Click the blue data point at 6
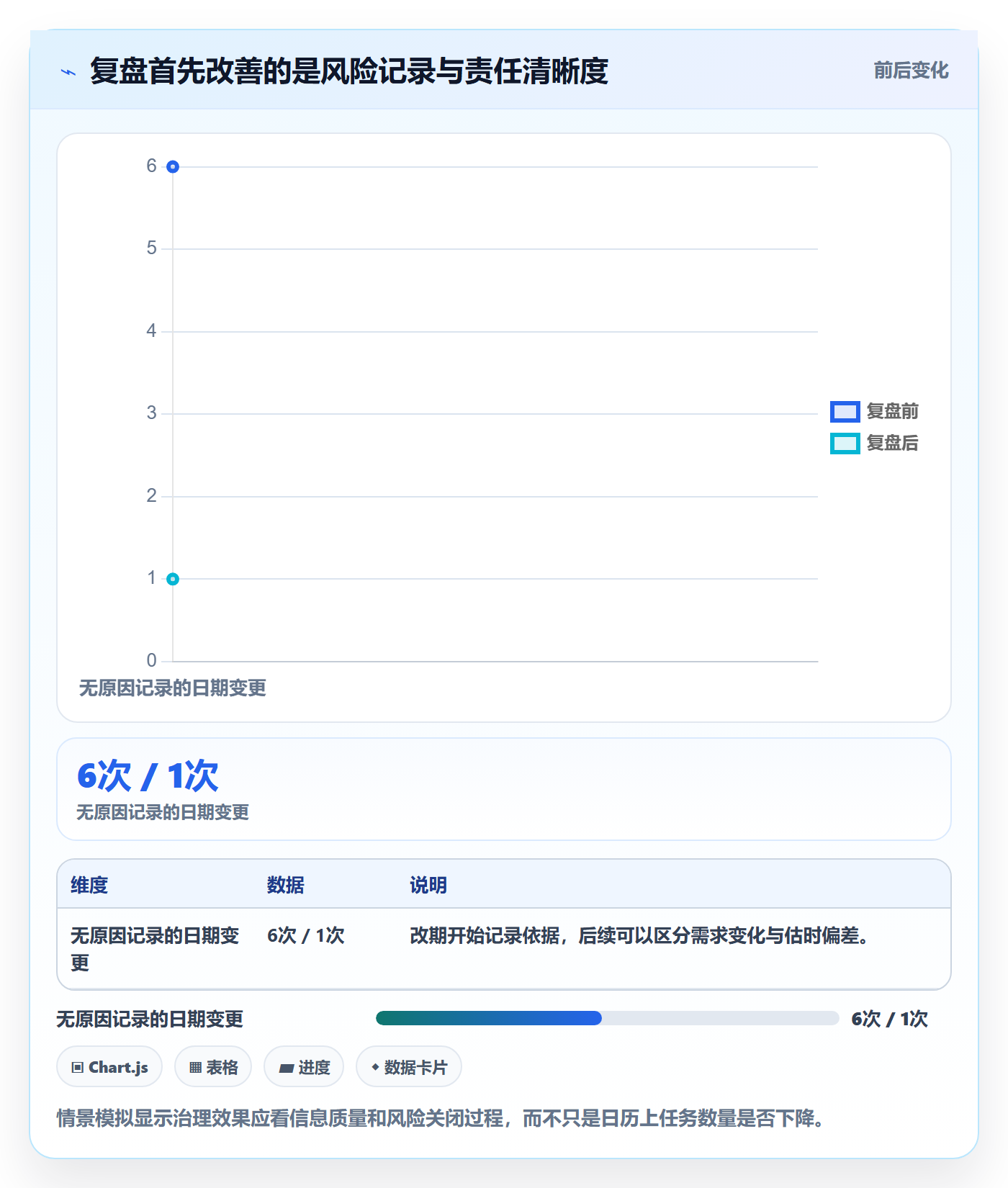The height and width of the screenshot is (1188, 1008). click(173, 167)
